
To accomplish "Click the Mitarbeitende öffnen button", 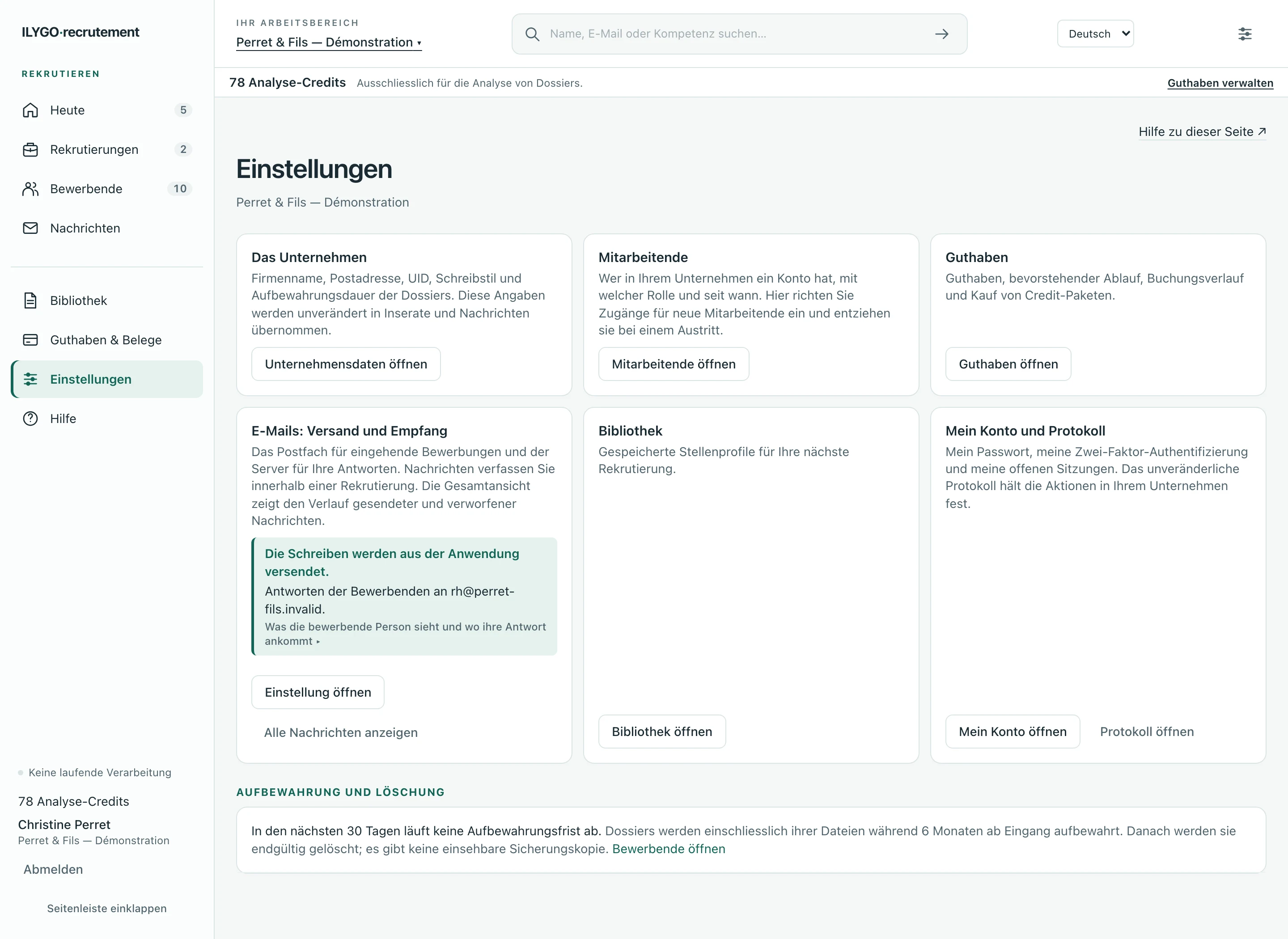I will pos(674,364).
